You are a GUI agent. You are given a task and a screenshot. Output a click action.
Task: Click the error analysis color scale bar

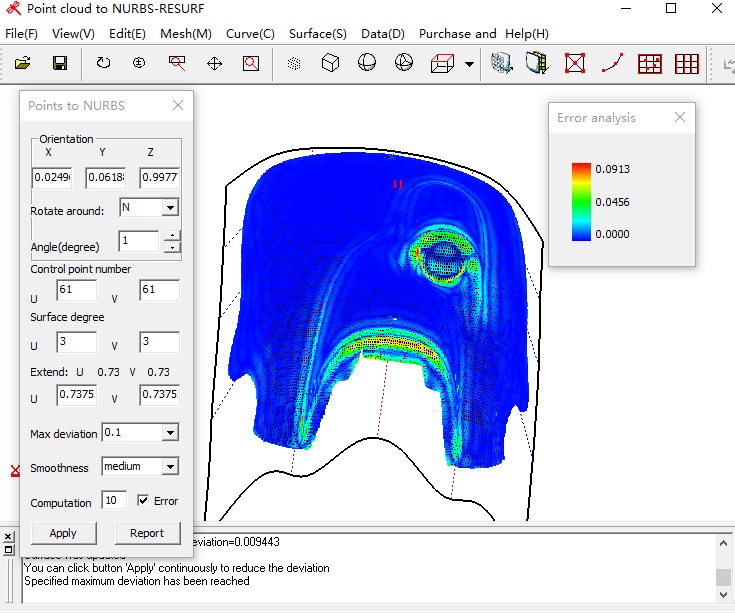[x=581, y=201]
